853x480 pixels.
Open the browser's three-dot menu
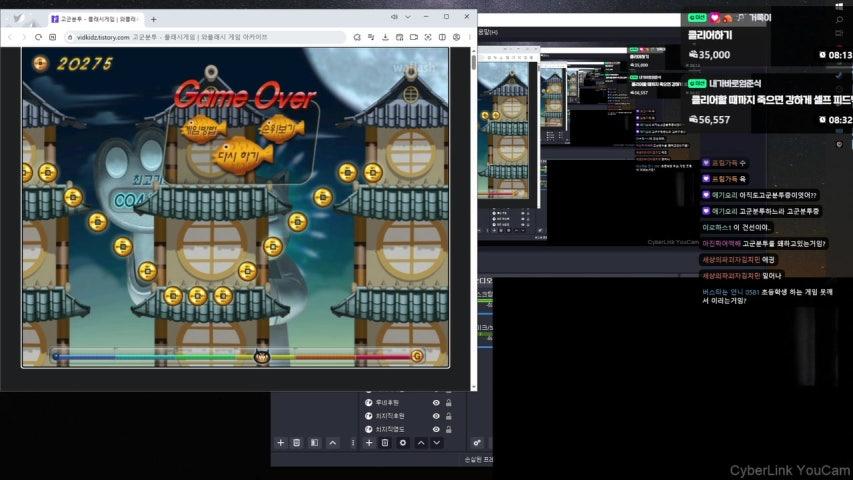click(x=469, y=37)
